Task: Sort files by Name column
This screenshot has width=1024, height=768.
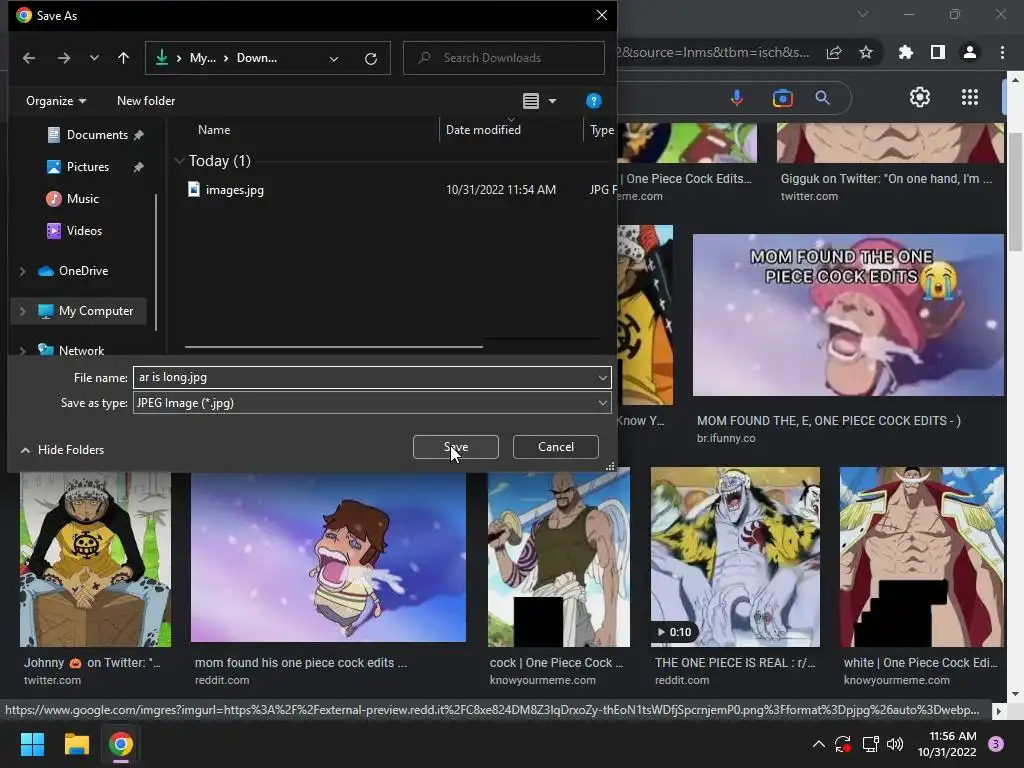Action: (214, 130)
